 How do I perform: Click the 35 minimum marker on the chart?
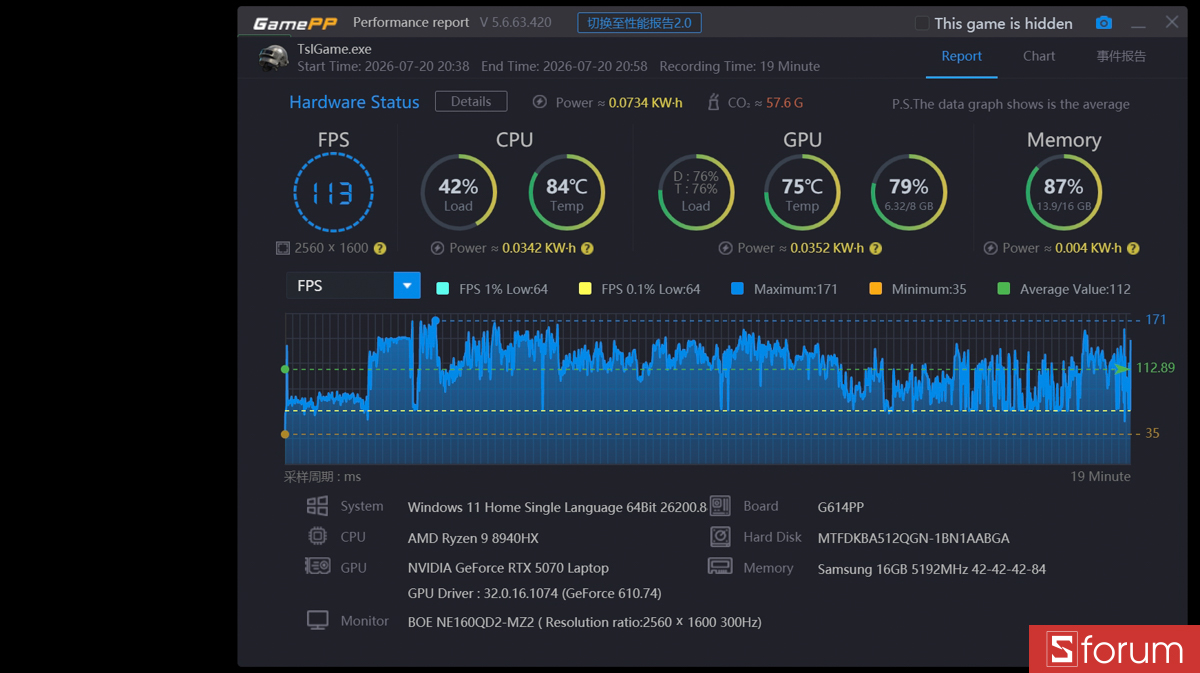[x=1152, y=433]
